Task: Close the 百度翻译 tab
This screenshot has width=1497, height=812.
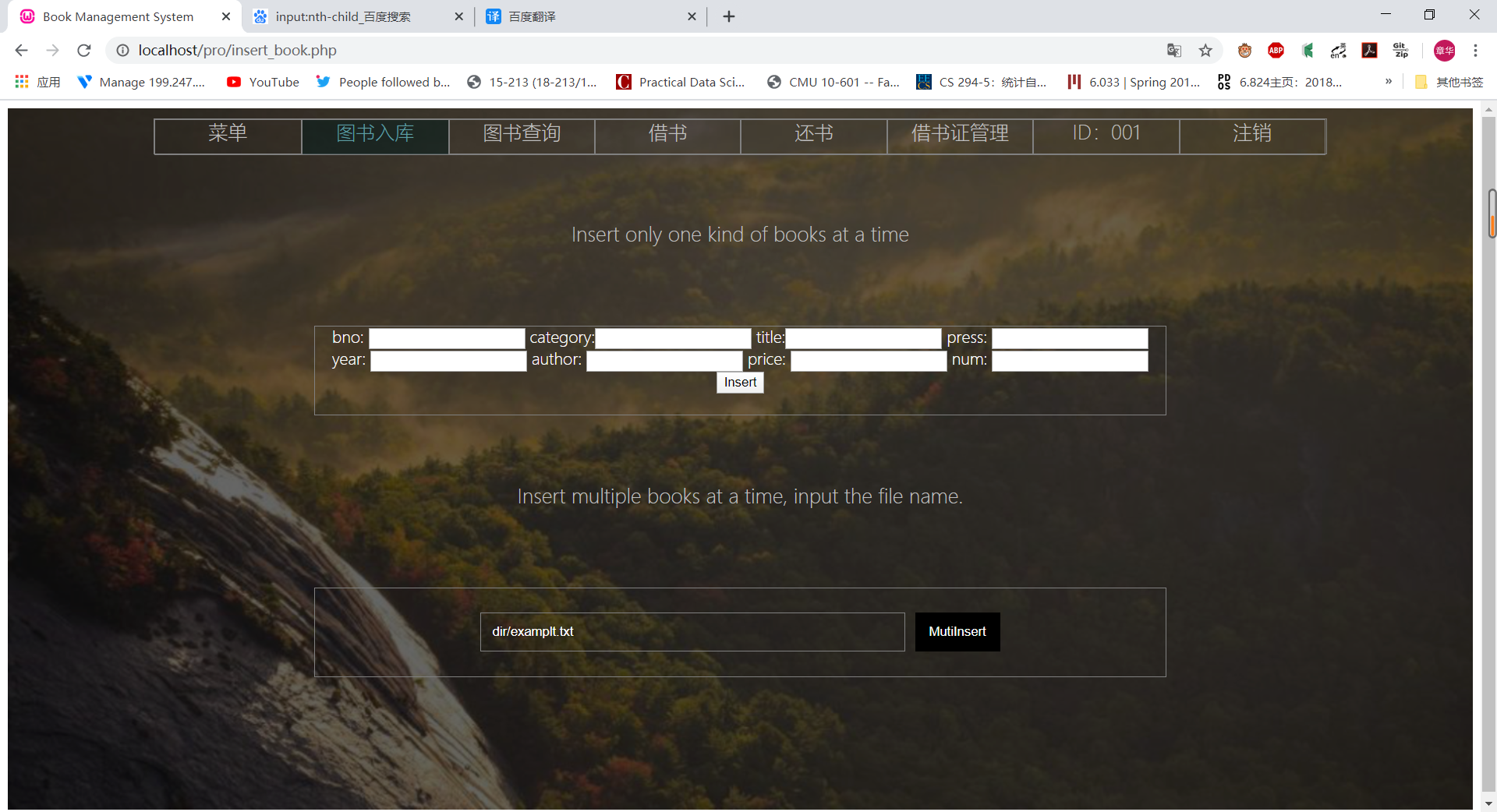Action: (x=692, y=16)
